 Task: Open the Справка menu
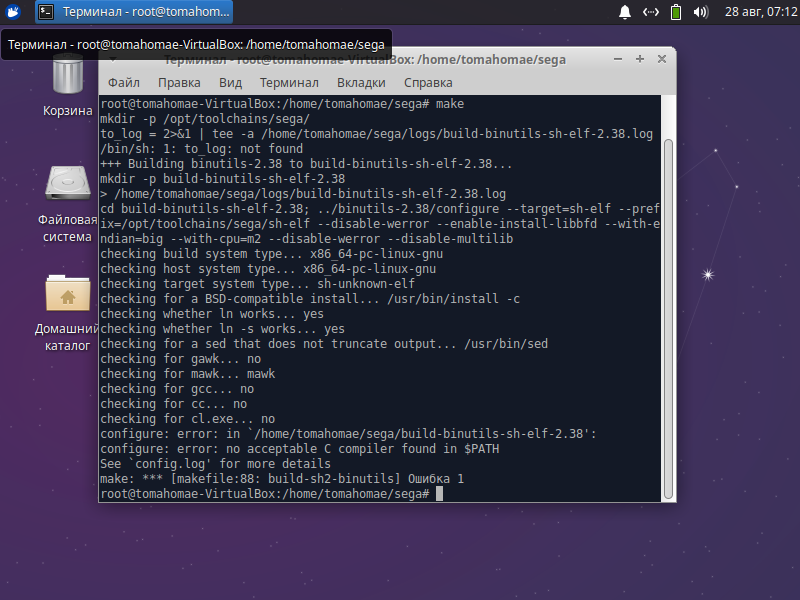pos(428,83)
